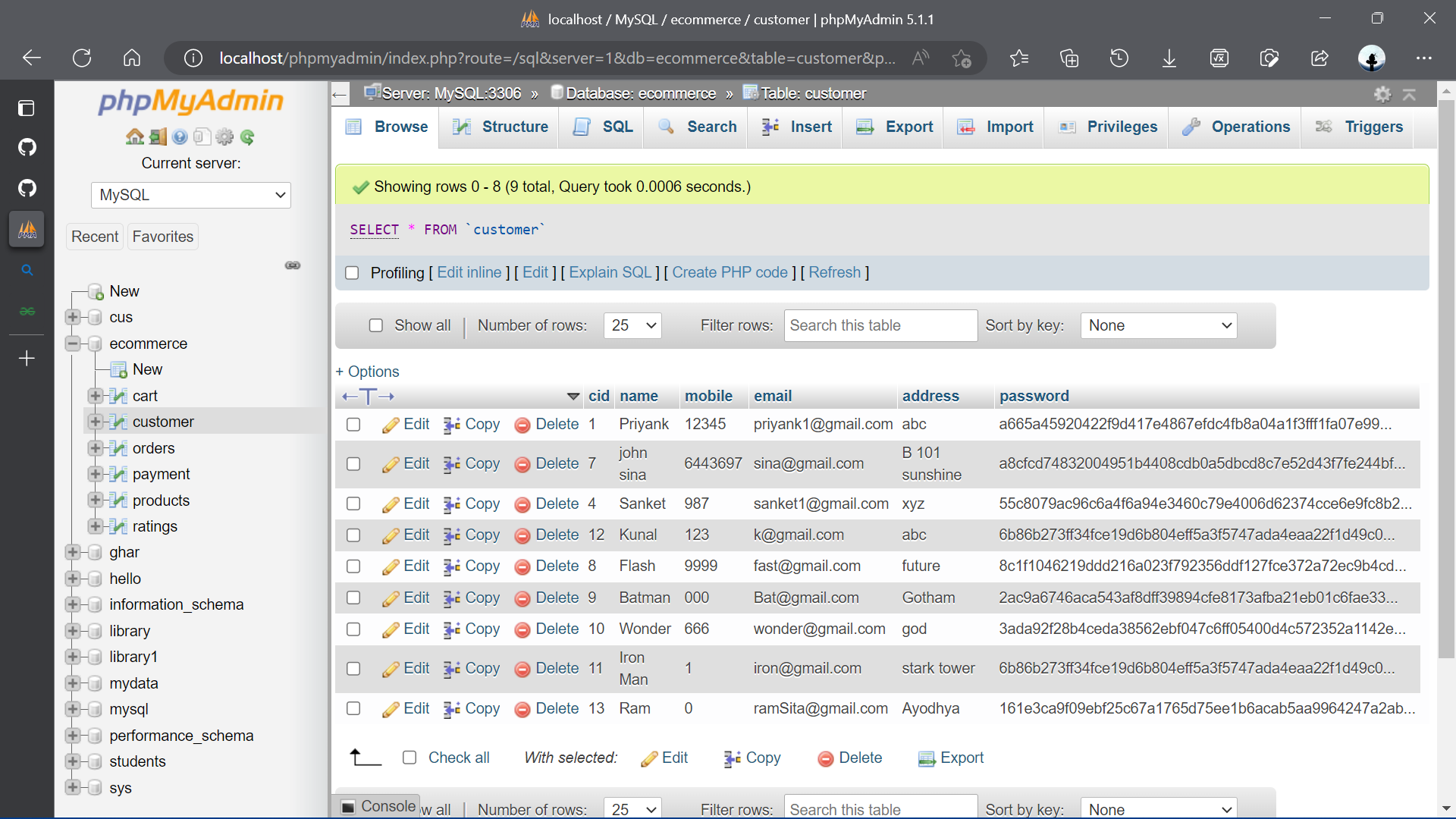Click the Refresh link in profiling row
The image size is (1456, 819).
835,272
